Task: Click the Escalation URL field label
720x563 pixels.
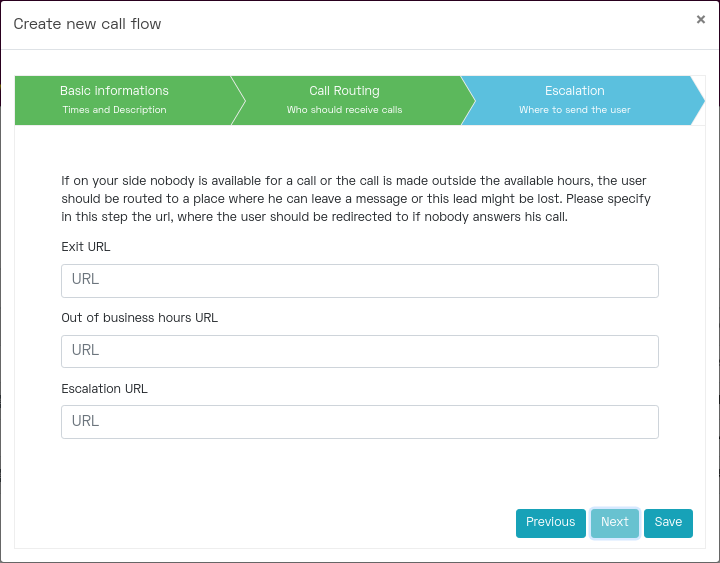Action: pyautogui.click(x=105, y=388)
